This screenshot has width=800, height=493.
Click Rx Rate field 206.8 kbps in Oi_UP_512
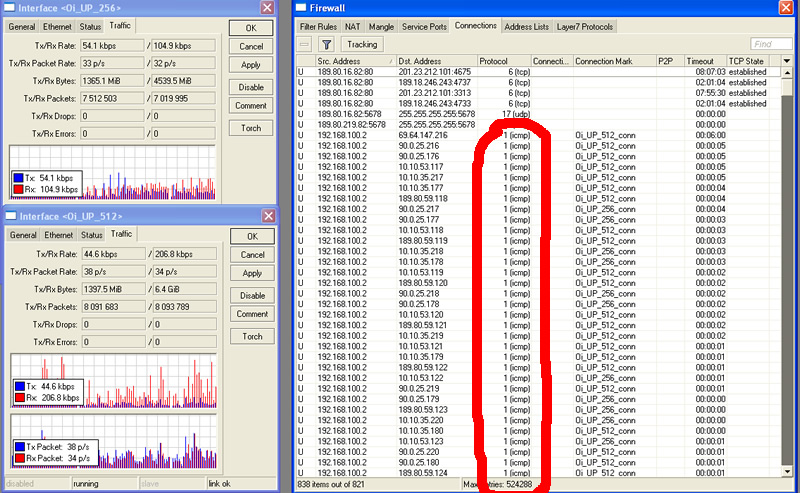[185, 254]
